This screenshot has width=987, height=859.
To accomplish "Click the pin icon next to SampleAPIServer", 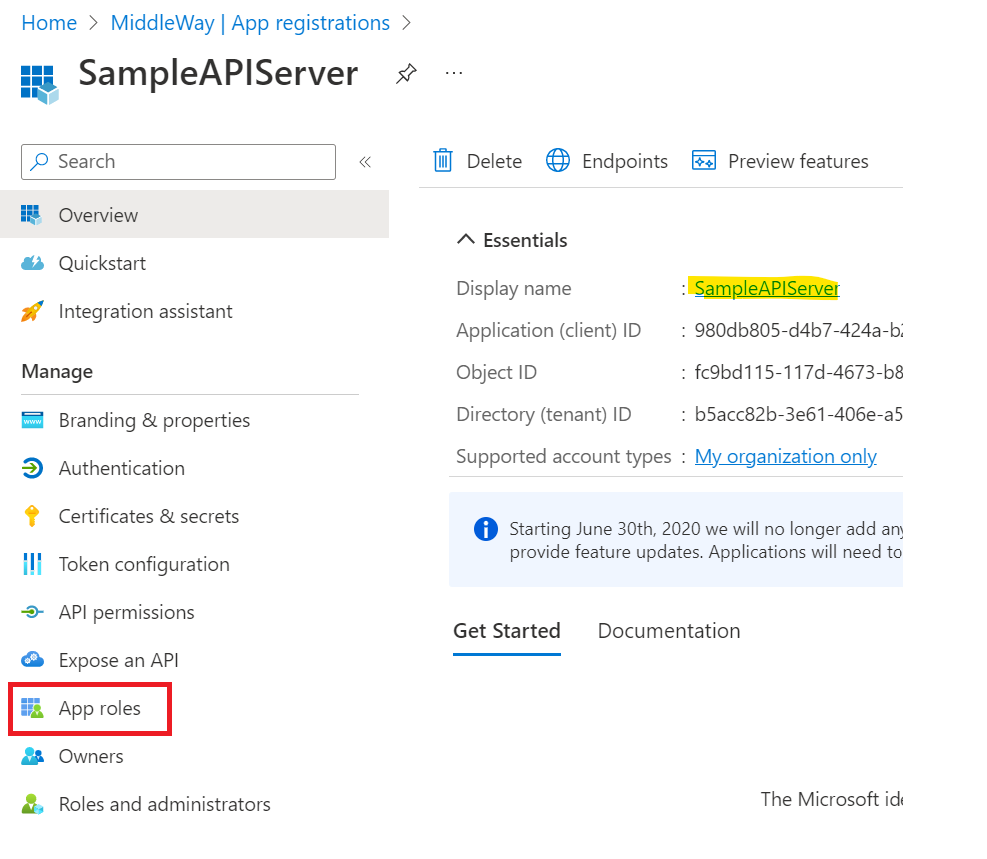I will coord(406,74).
